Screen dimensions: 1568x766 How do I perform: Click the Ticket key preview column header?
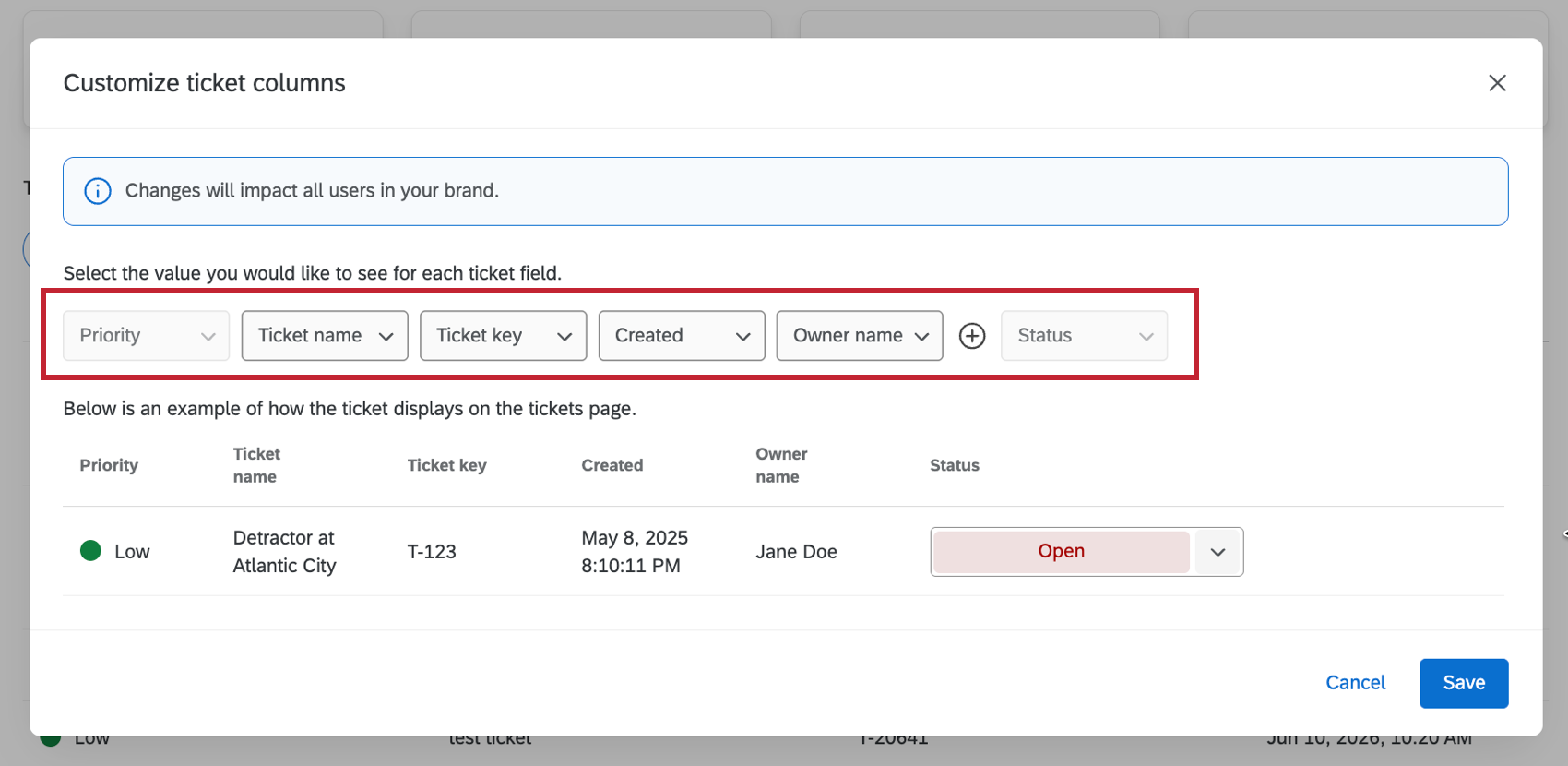click(446, 465)
